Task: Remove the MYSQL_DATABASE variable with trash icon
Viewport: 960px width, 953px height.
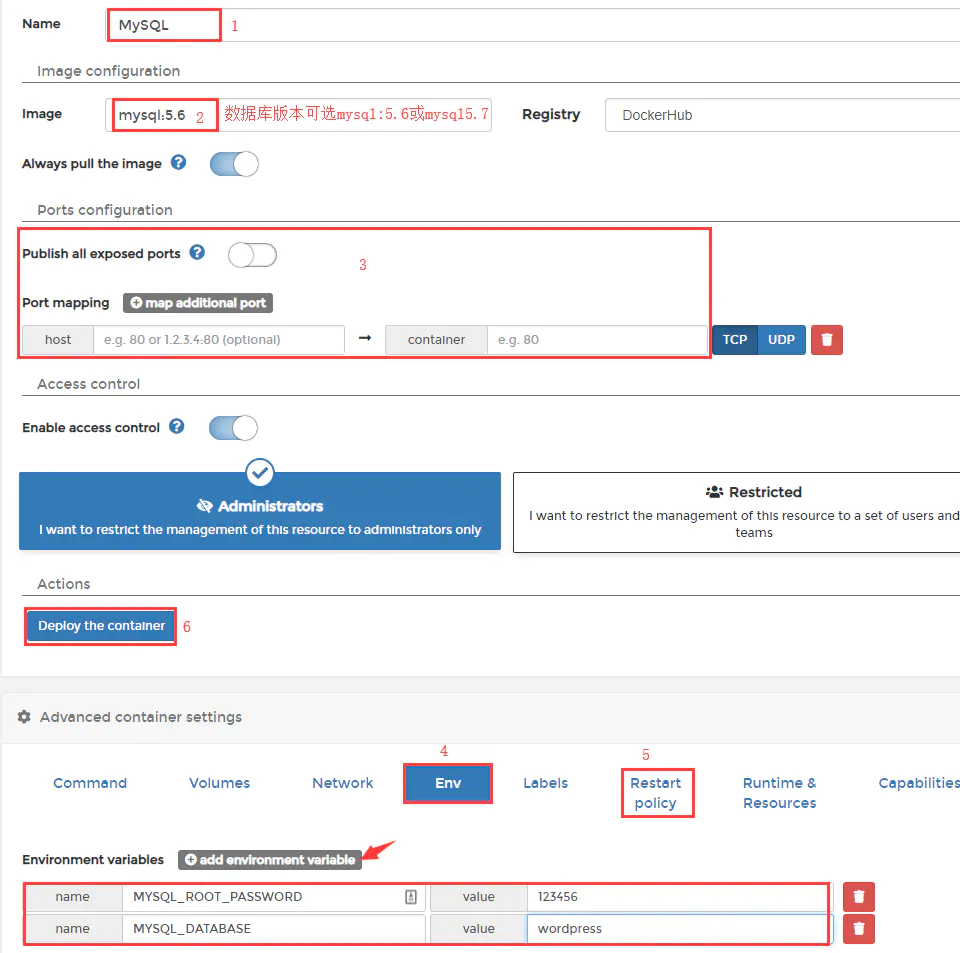Action: pyautogui.click(x=858, y=929)
